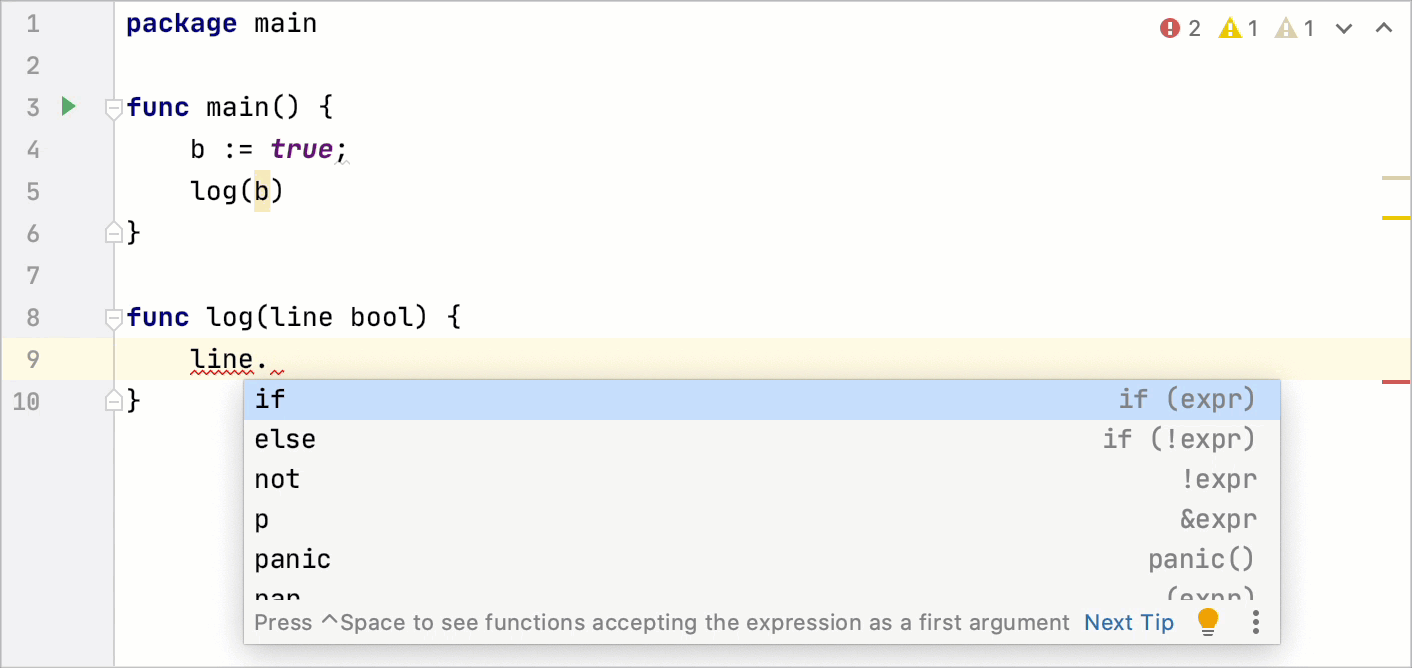This screenshot has height=668, width=1412.
Task: Run the main function from the gutter
Action: click(67, 106)
